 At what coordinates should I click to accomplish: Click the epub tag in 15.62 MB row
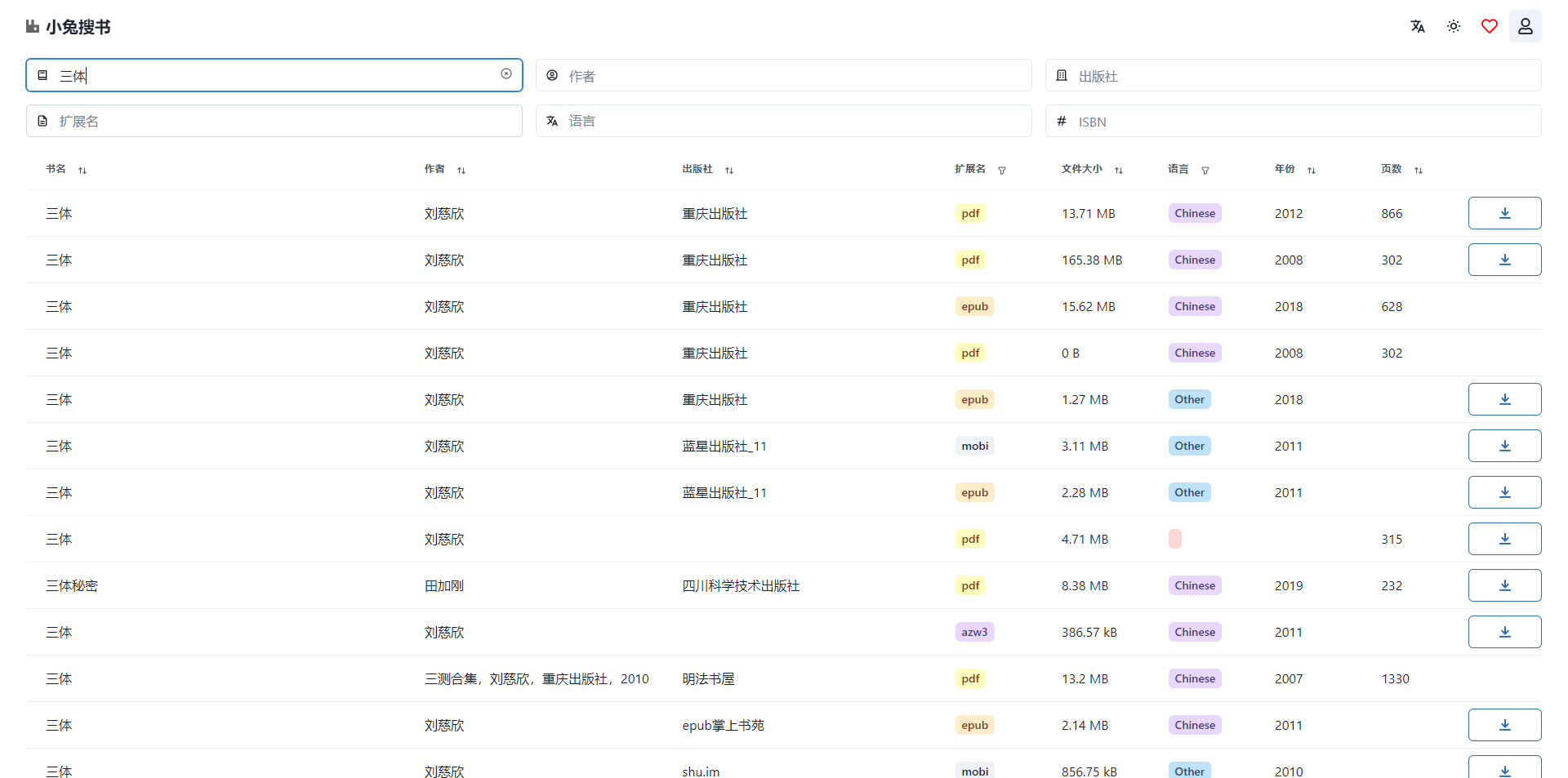[x=974, y=306]
